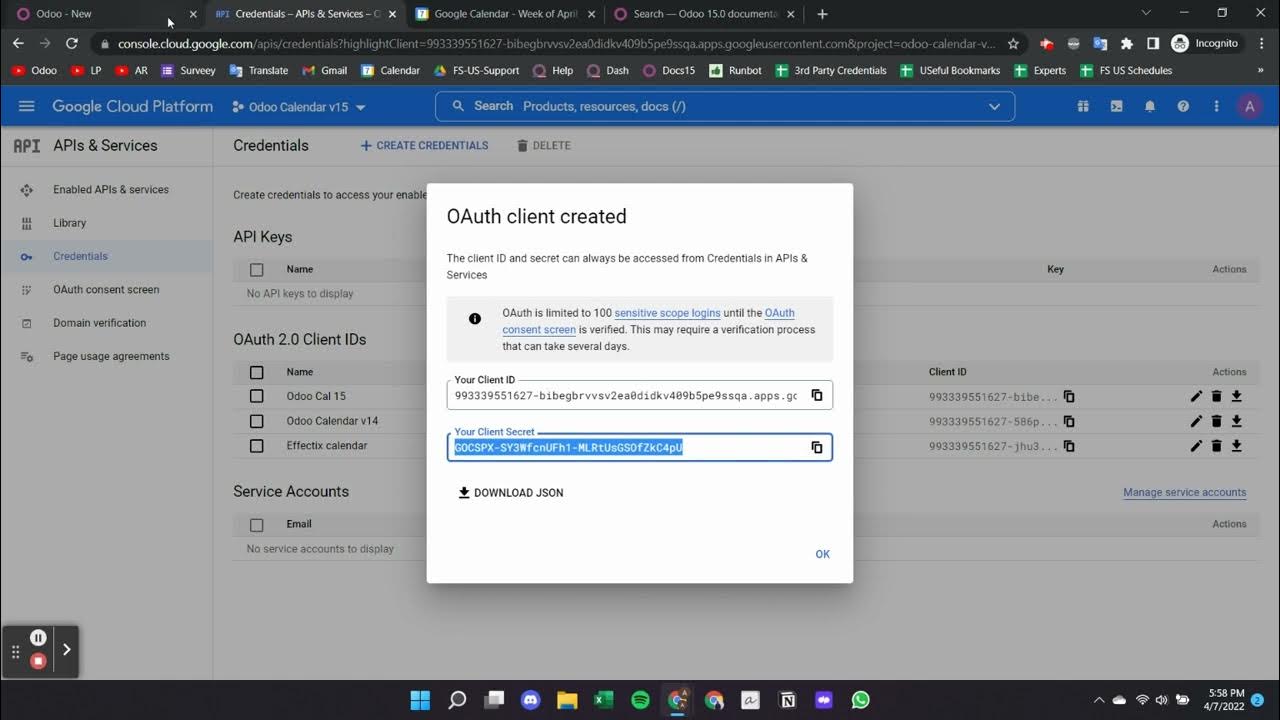The height and width of the screenshot is (720, 1280).
Task: Edit the Odoo Calendar v14 client
Action: tap(1196, 421)
